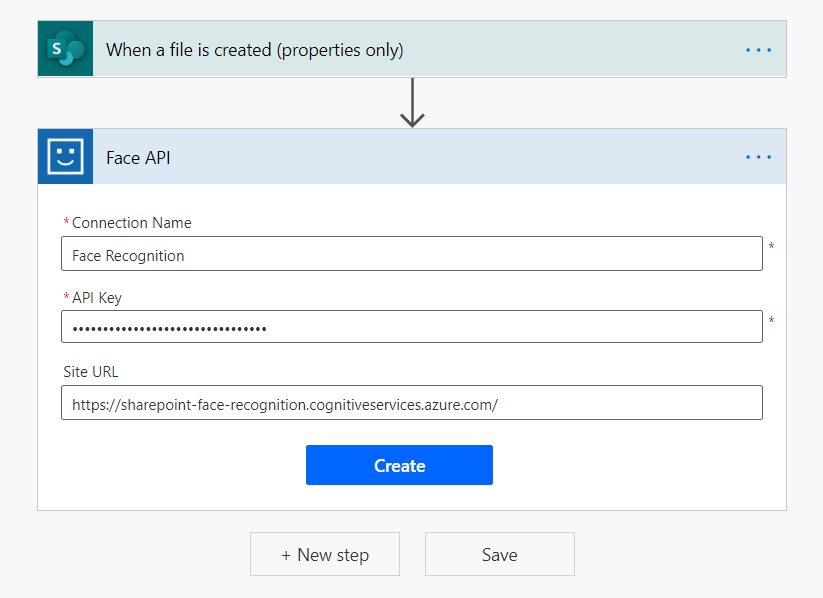Select the Site URL input box

(411, 403)
